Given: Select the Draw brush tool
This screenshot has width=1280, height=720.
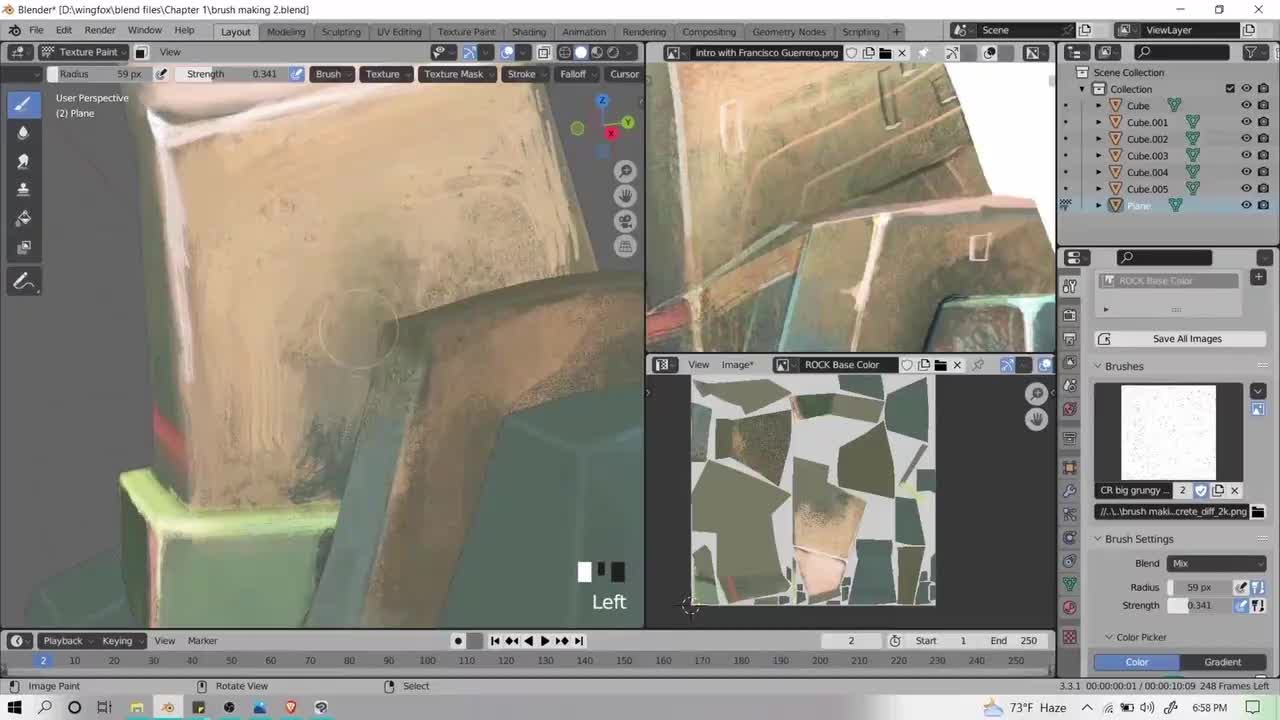Looking at the screenshot, I should coord(24,103).
